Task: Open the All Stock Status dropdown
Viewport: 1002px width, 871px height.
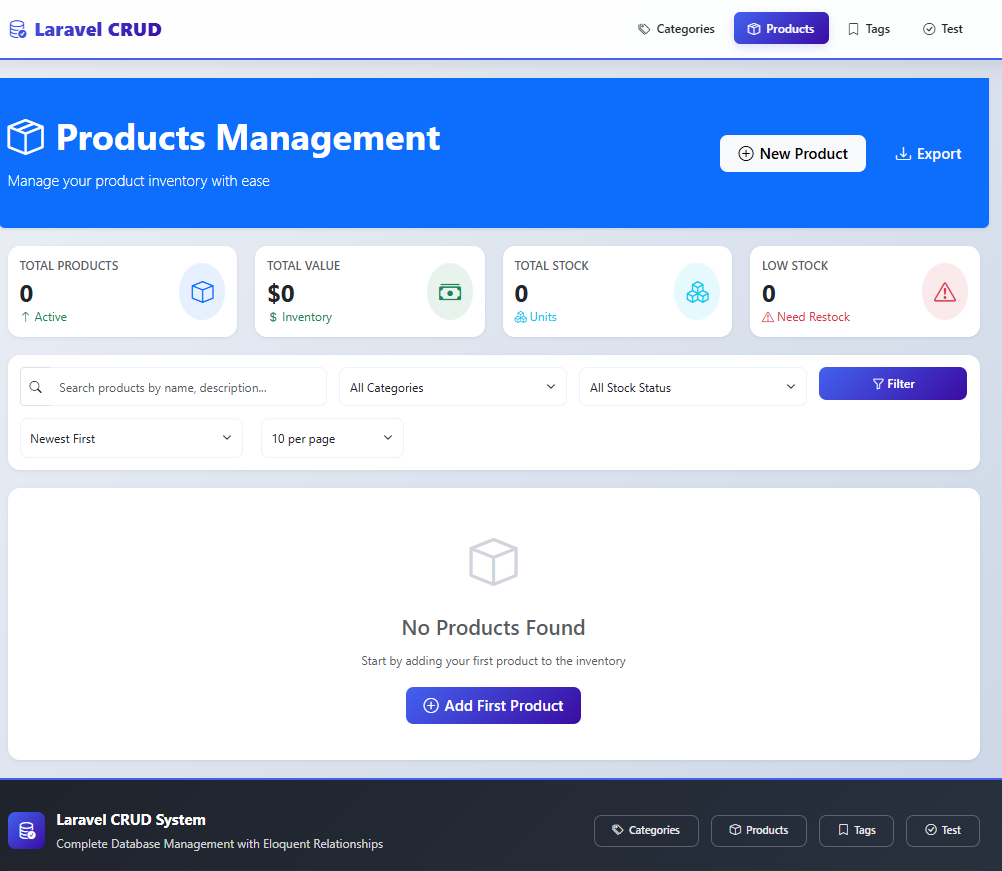Action: point(693,387)
